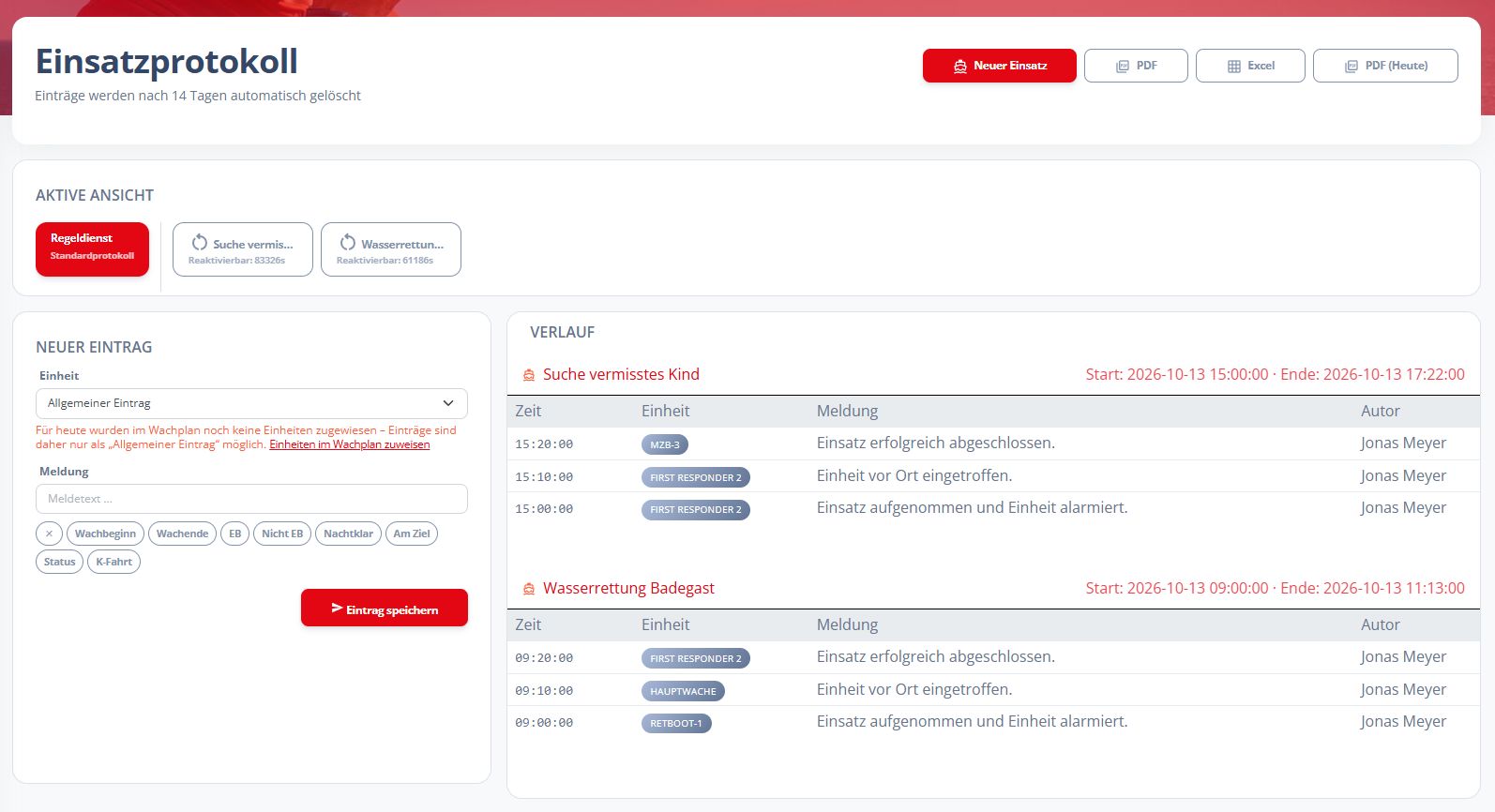This screenshot has width=1495, height=812.
Task: Click the RETBOOT-1 unit badge
Action: [x=676, y=723]
